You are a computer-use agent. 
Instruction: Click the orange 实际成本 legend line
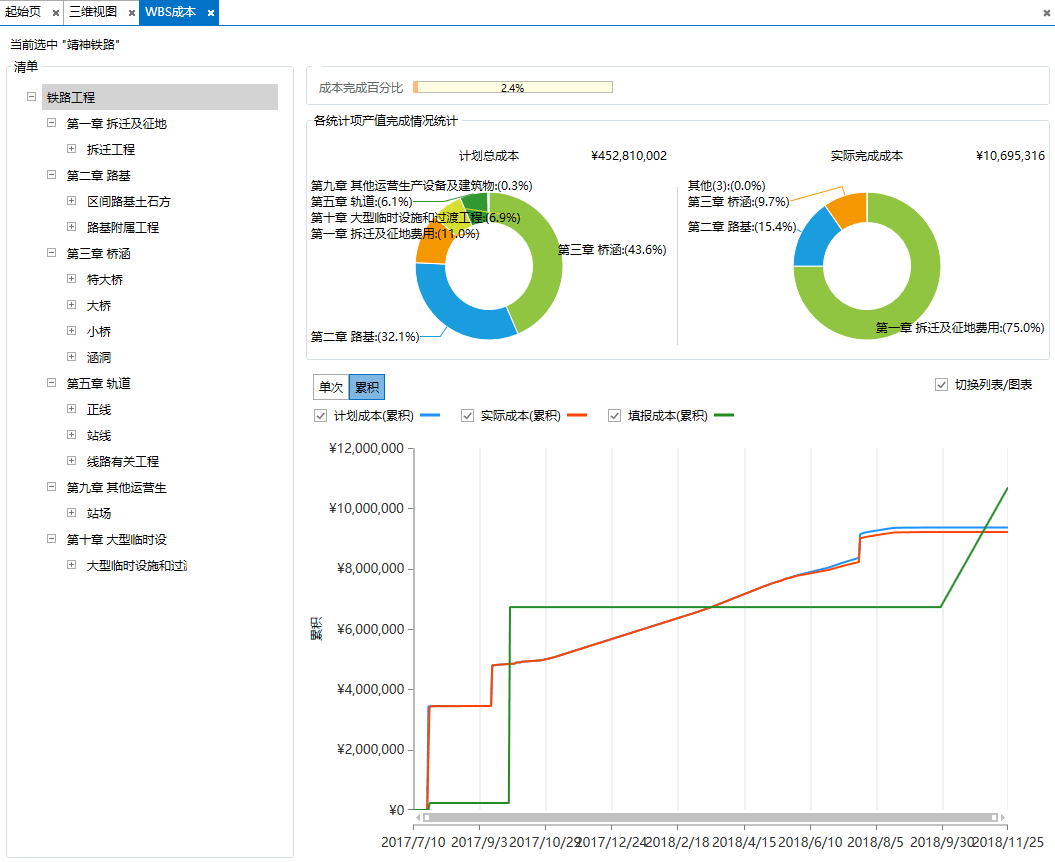tap(577, 415)
